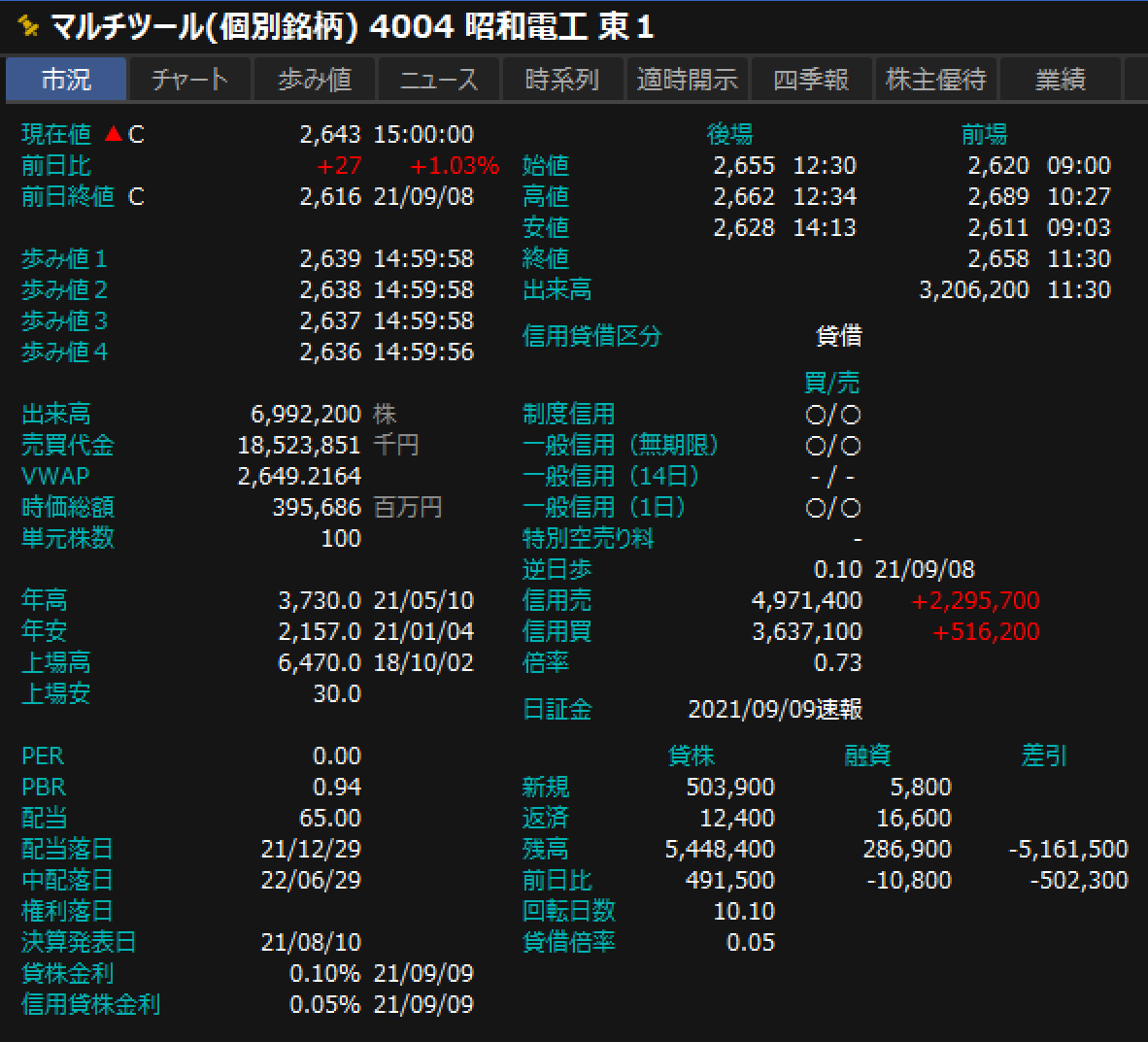1148x1042 pixels.
Task: Click the percent change +1.03%
Action: (x=454, y=165)
